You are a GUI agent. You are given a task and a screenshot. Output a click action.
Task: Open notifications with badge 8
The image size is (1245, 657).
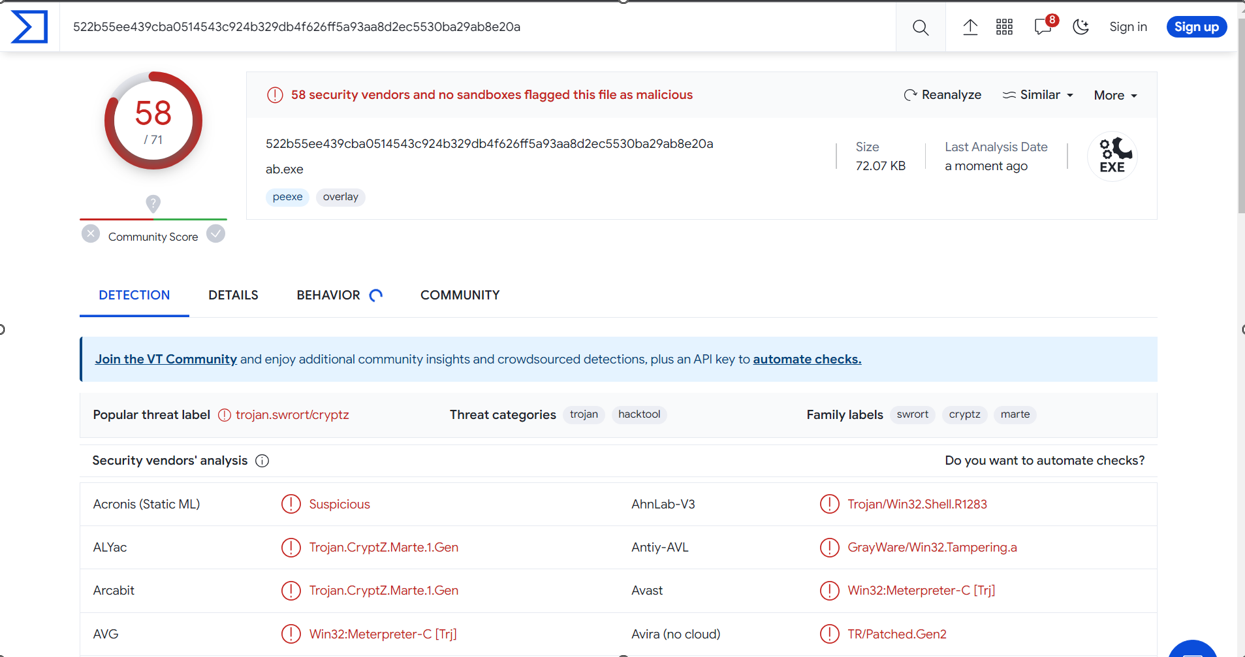(1044, 26)
